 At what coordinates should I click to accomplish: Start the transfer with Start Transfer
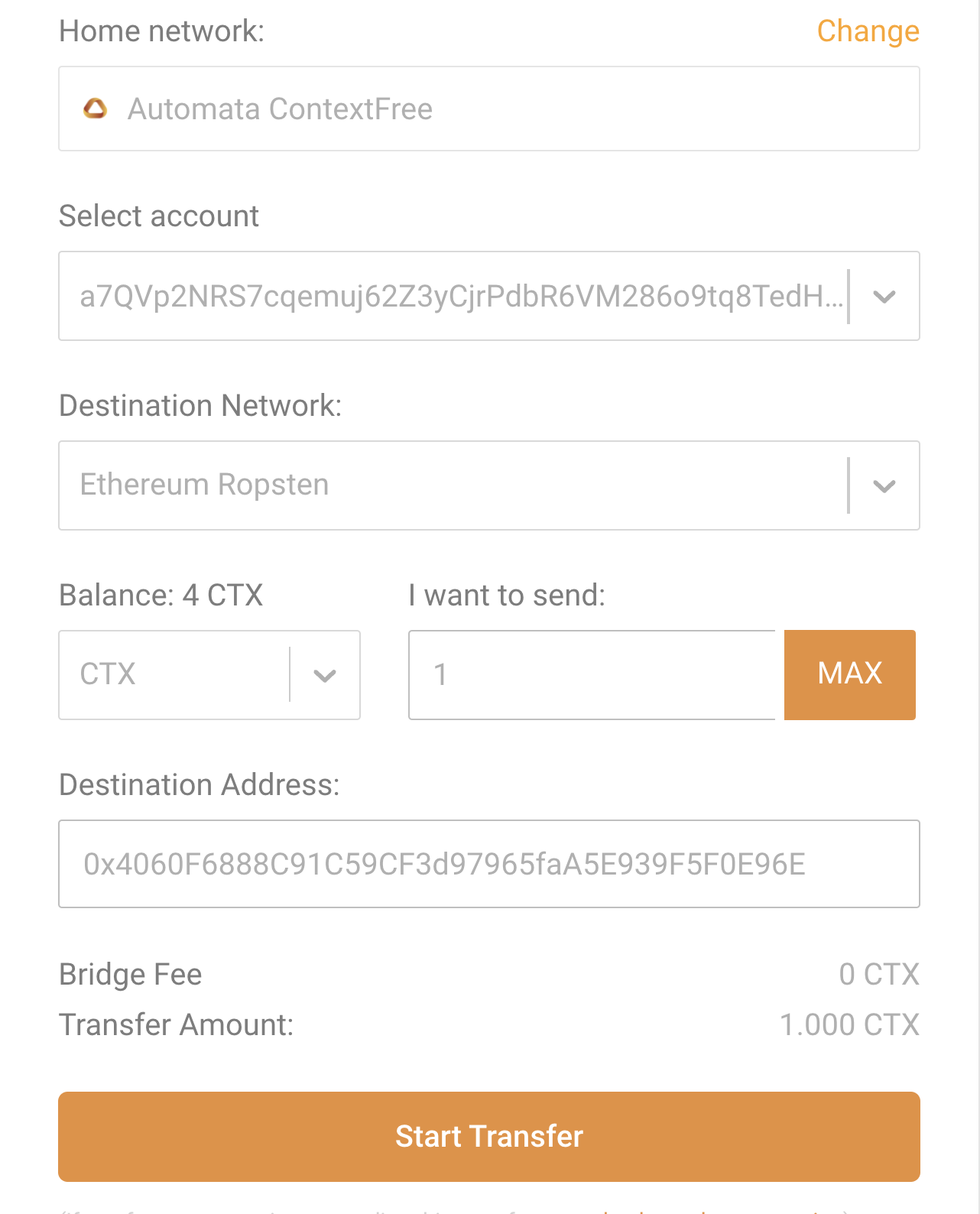coord(489,1137)
